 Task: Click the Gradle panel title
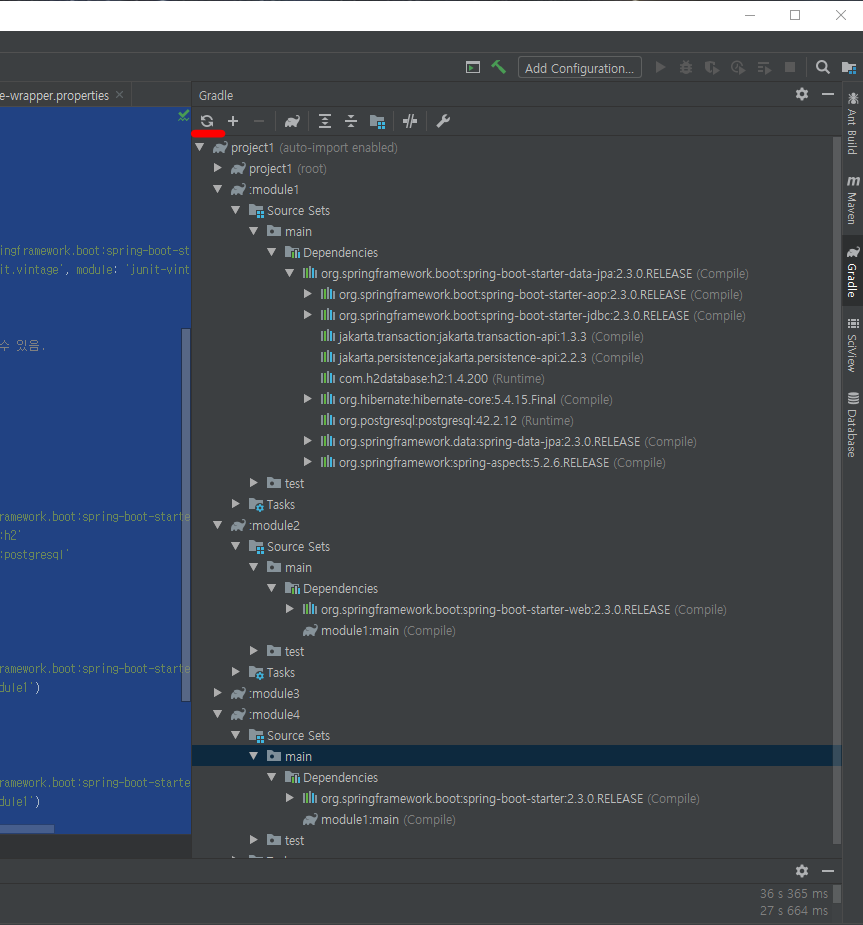pos(216,96)
